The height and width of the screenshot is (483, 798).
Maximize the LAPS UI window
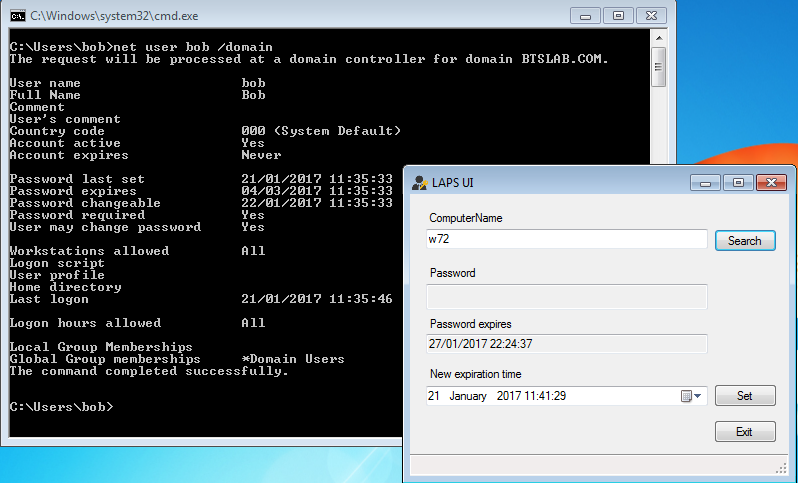pyautogui.click(x=738, y=183)
